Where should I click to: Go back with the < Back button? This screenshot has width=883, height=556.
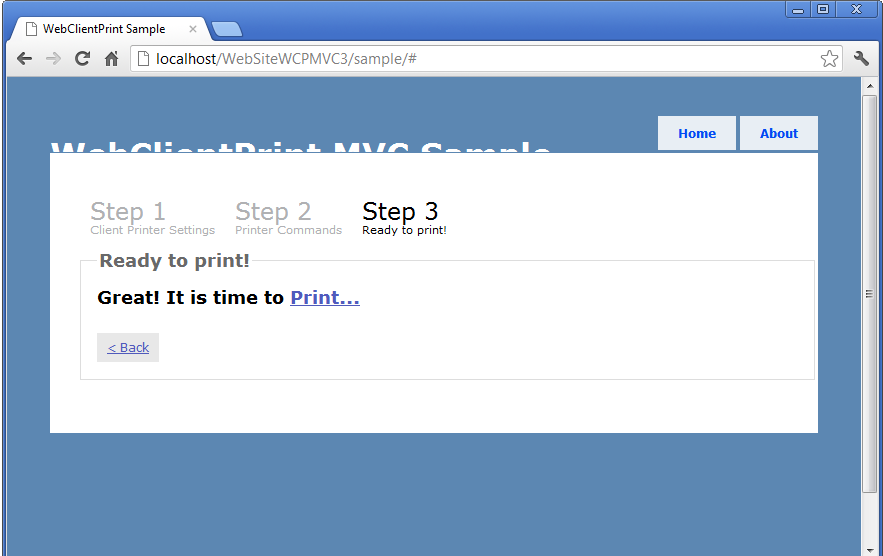coord(128,348)
